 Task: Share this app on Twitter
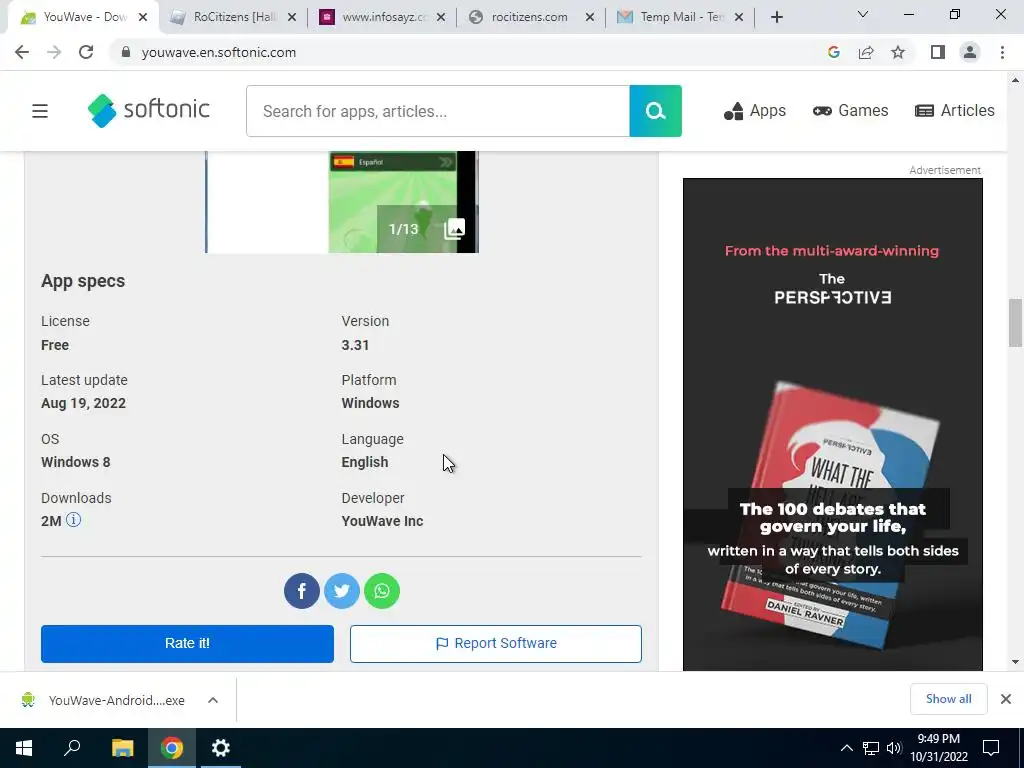point(342,591)
